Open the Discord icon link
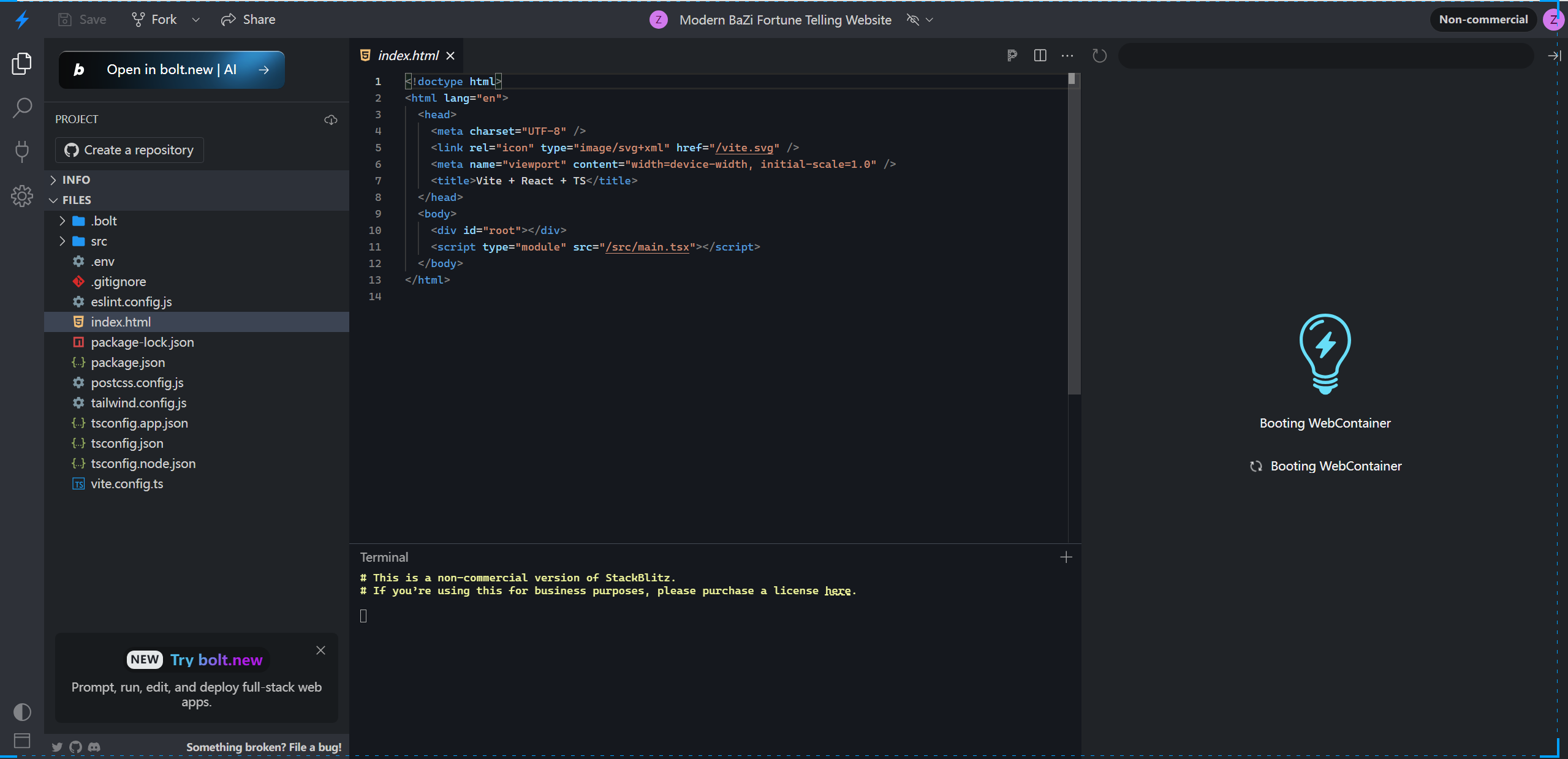The height and width of the screenshot is (759, 1568). (x=94, y=747)
